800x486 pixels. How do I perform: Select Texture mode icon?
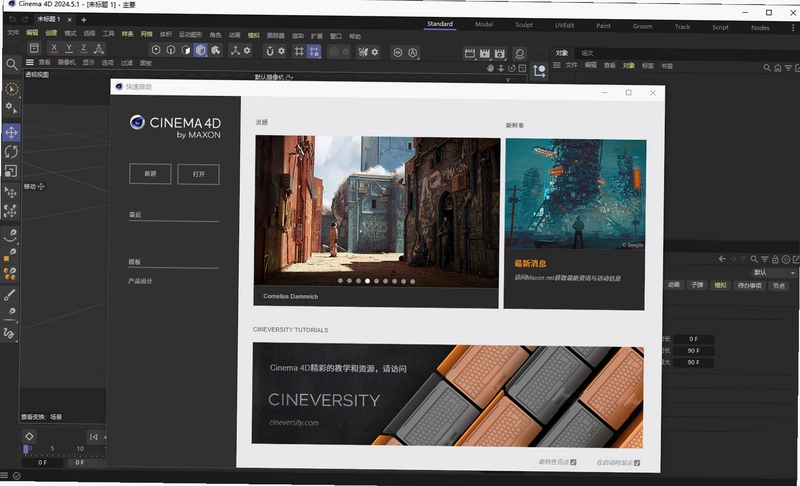216,50
